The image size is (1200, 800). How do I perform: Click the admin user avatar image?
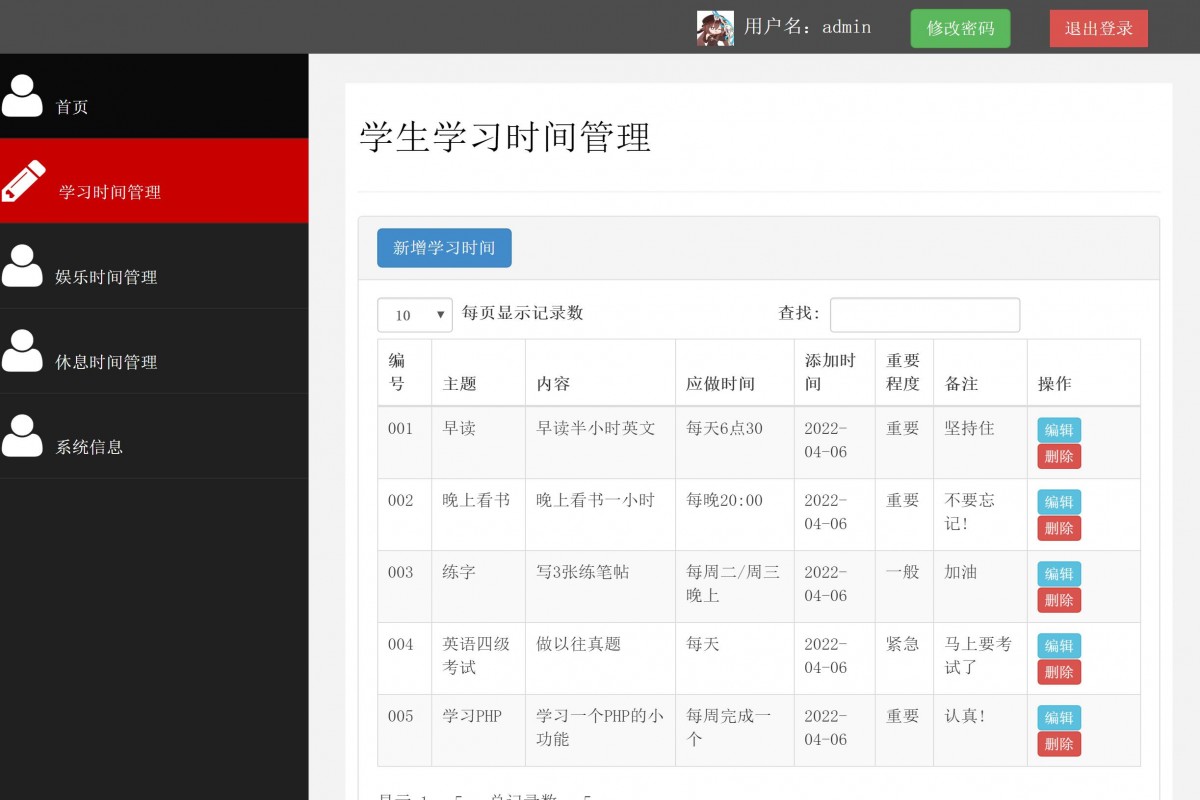pyautogui.click(x=715, y=28)
